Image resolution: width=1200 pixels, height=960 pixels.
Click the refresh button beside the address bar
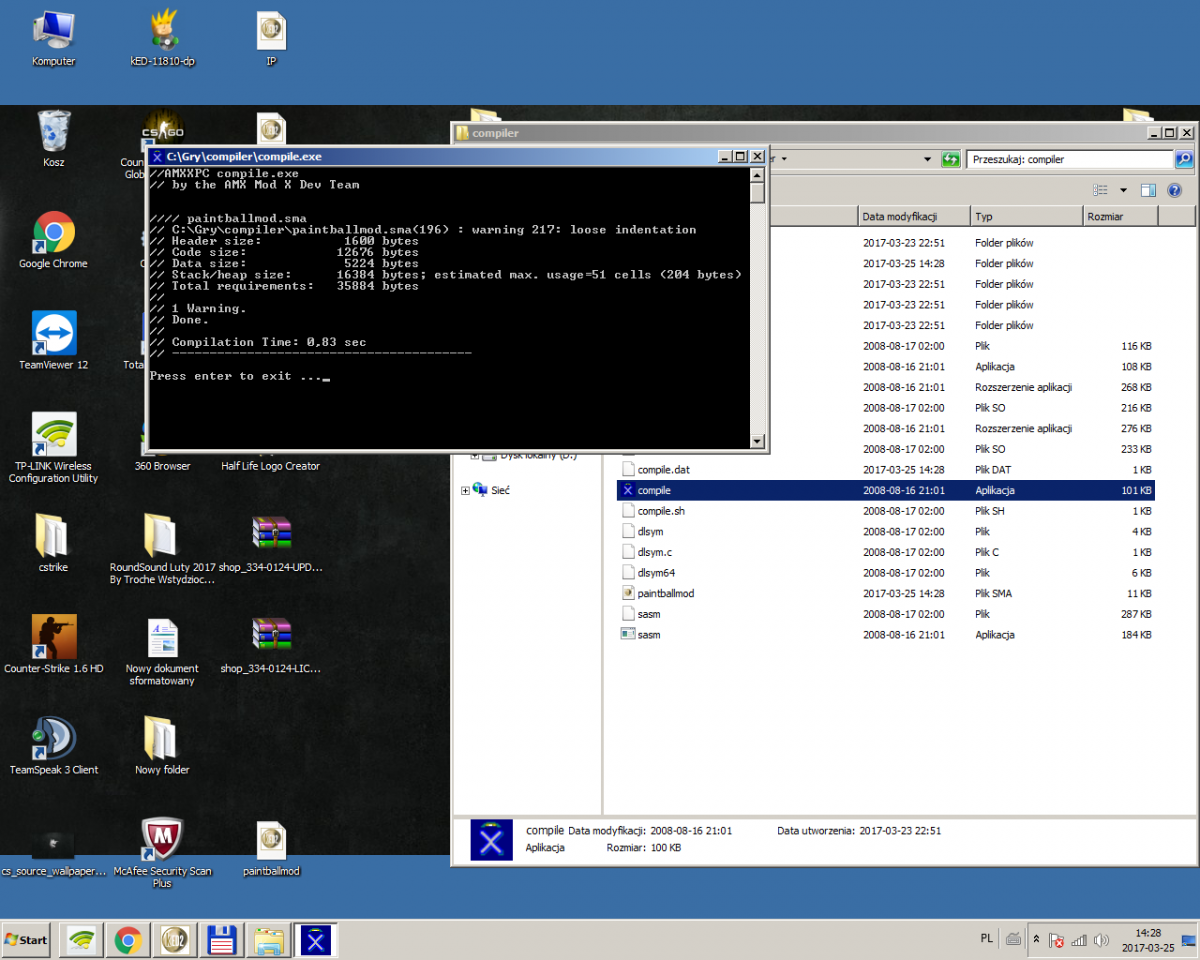(x=951, y=159)
